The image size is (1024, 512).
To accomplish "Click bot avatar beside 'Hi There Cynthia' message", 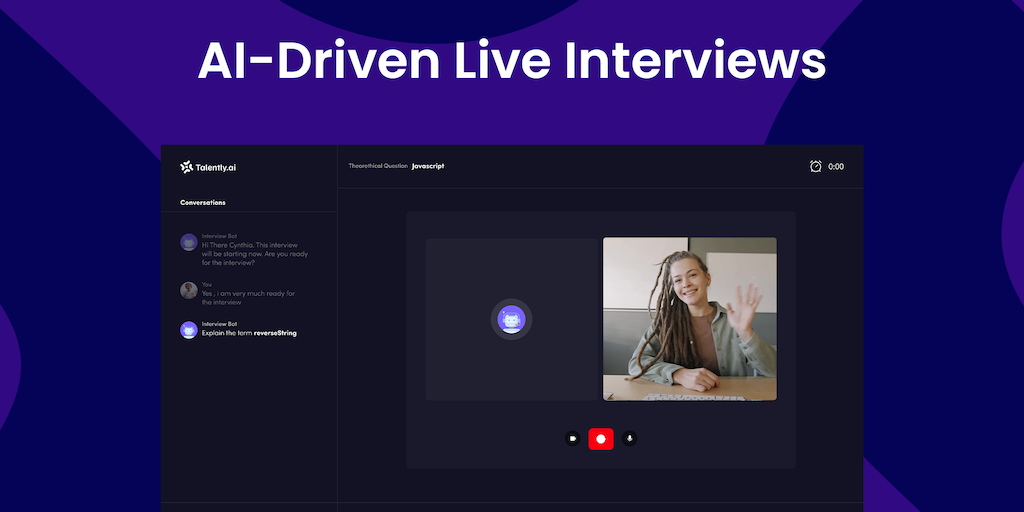I will [189, 242].
